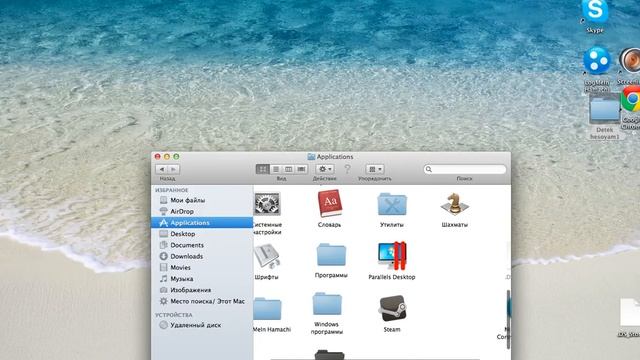
Task: Click the Applications window title
Action: point(335,156)
